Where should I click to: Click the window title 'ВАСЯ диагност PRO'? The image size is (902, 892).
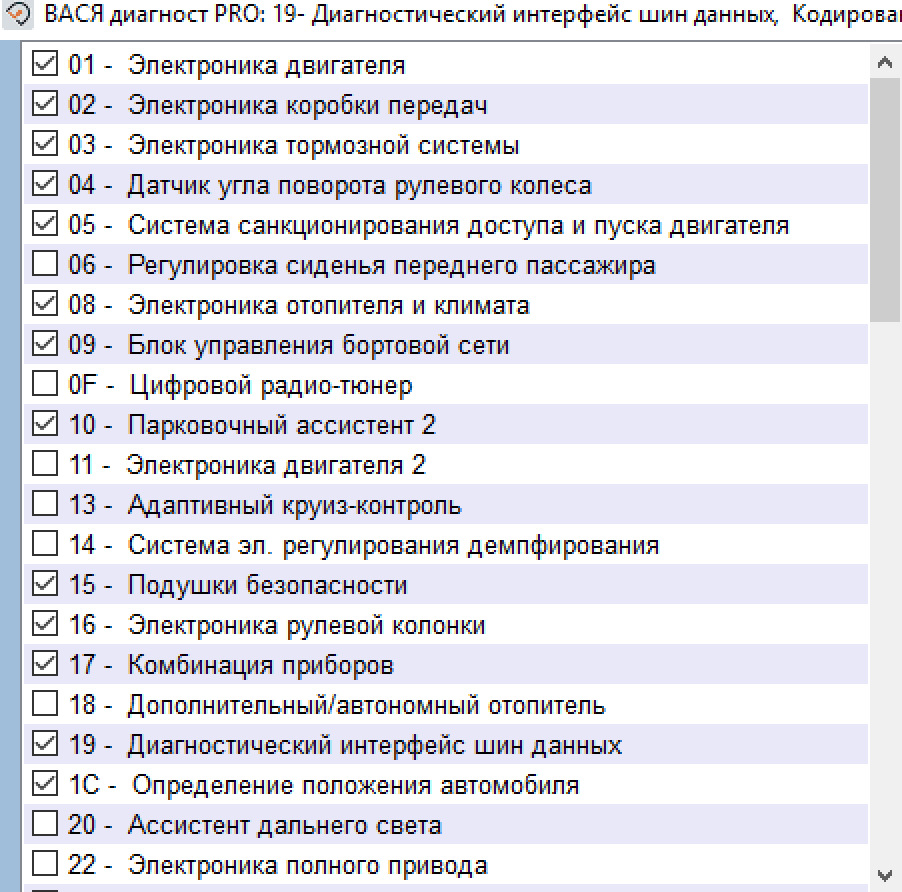(x=154, y=14)
